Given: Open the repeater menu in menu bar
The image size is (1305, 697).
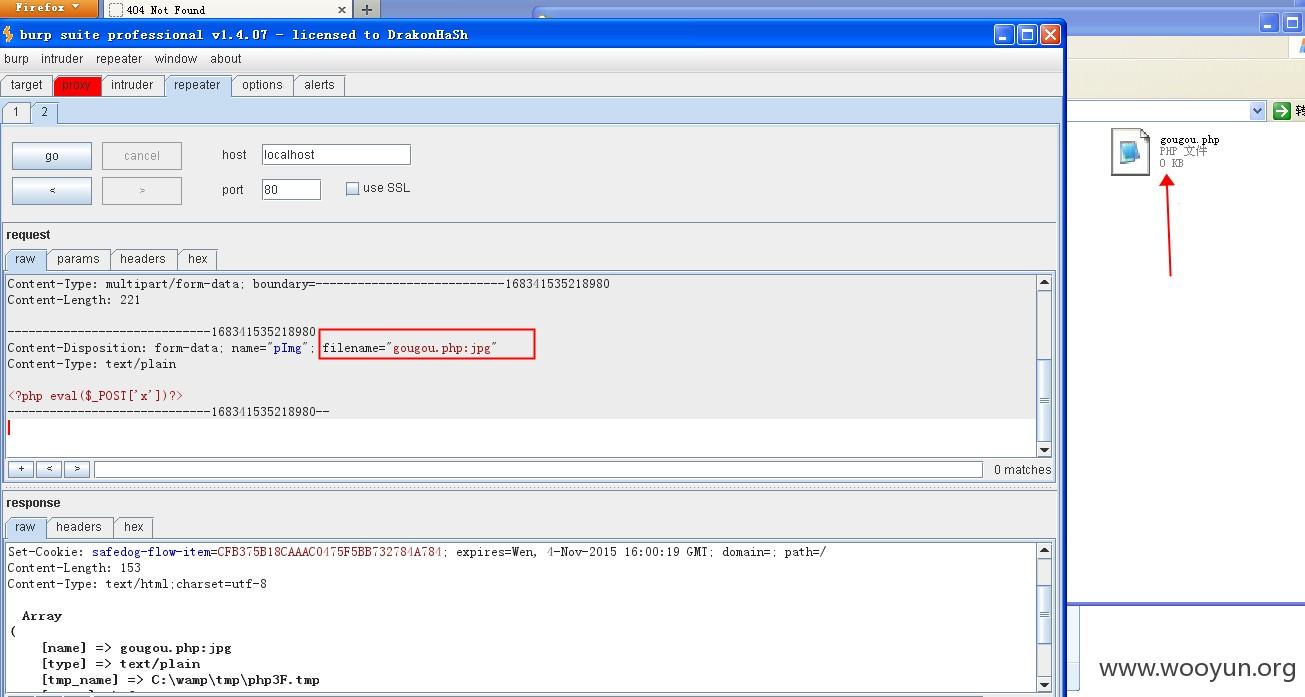Looking at the screenshot, I should click(x=119, y=59).
